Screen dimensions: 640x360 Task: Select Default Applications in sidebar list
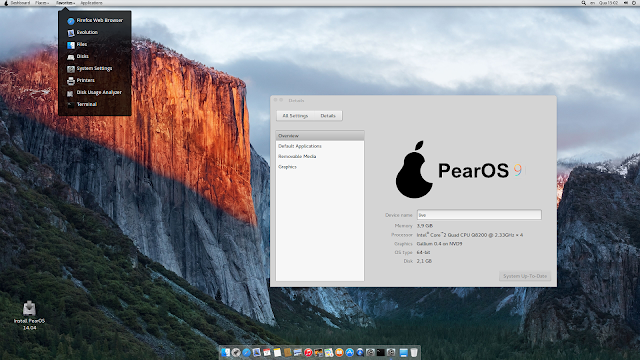point(300,146)
